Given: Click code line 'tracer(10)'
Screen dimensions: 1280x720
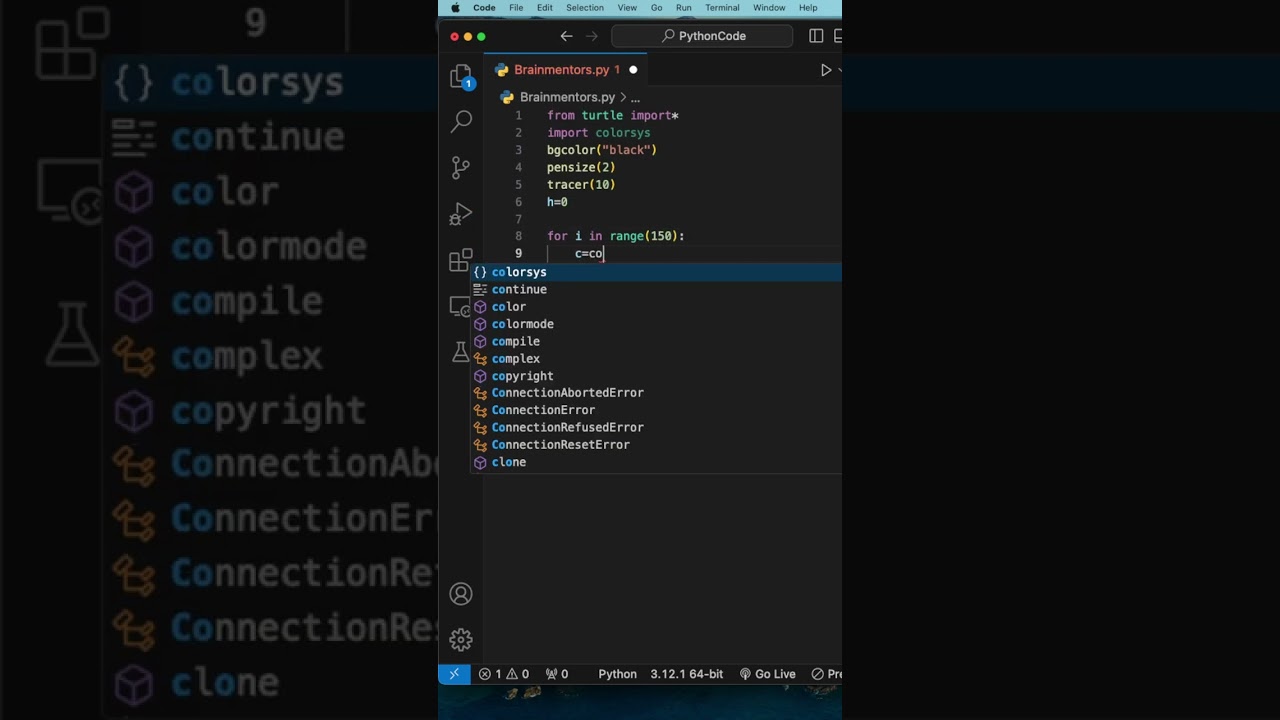Looking at the screenshot, I should tap(581, 185).
